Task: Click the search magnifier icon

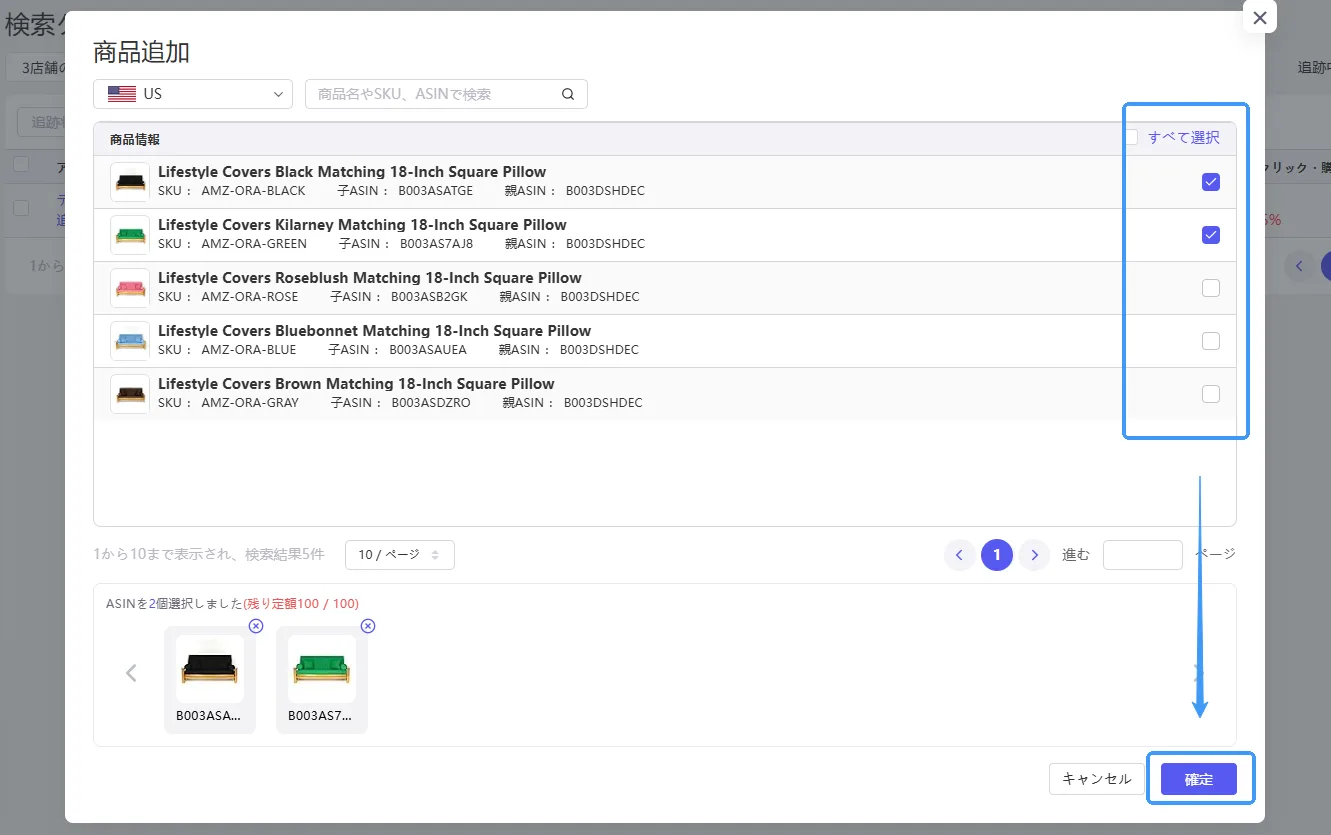Action: click(x=568, y=94)
